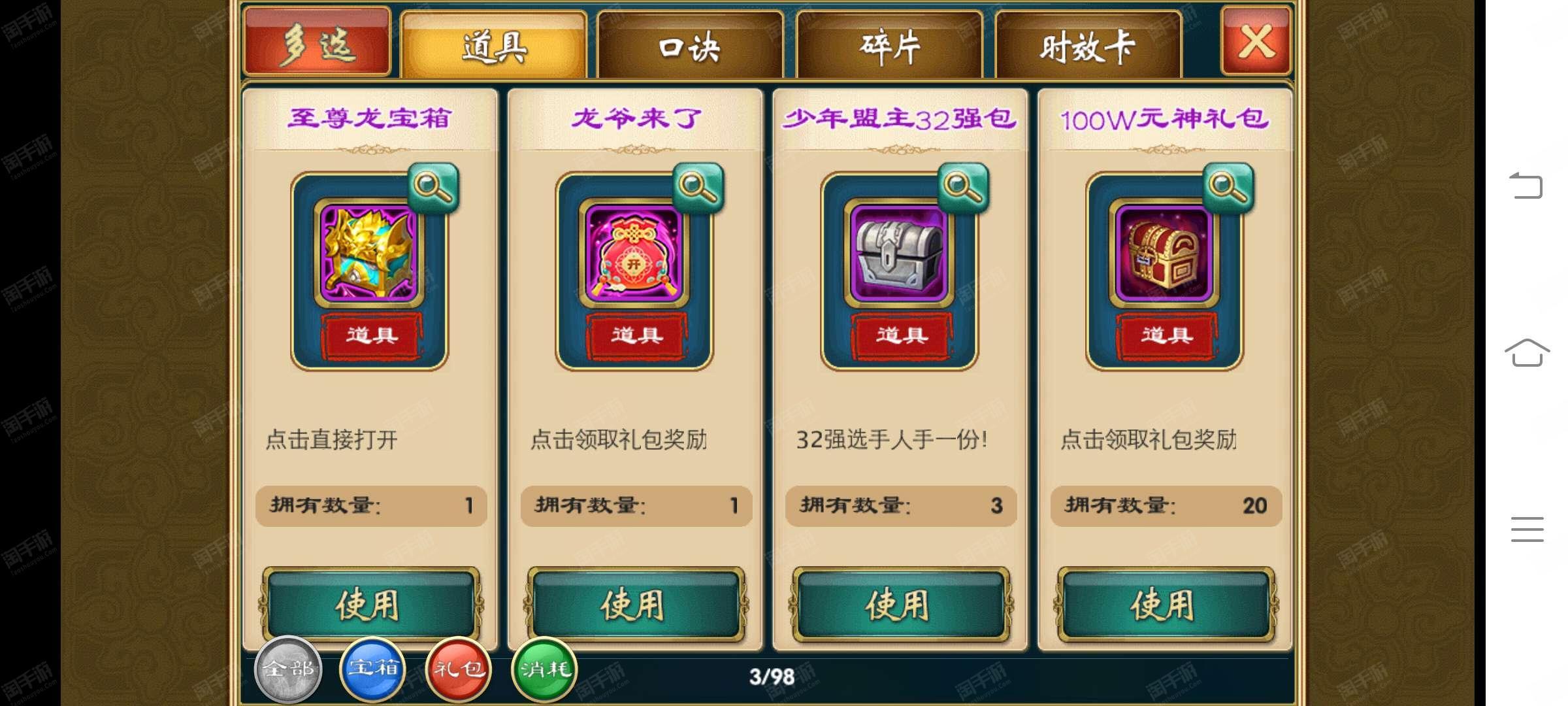
Task: Filter items by blue 宝箱 button
Action: [x=373, y=669]
